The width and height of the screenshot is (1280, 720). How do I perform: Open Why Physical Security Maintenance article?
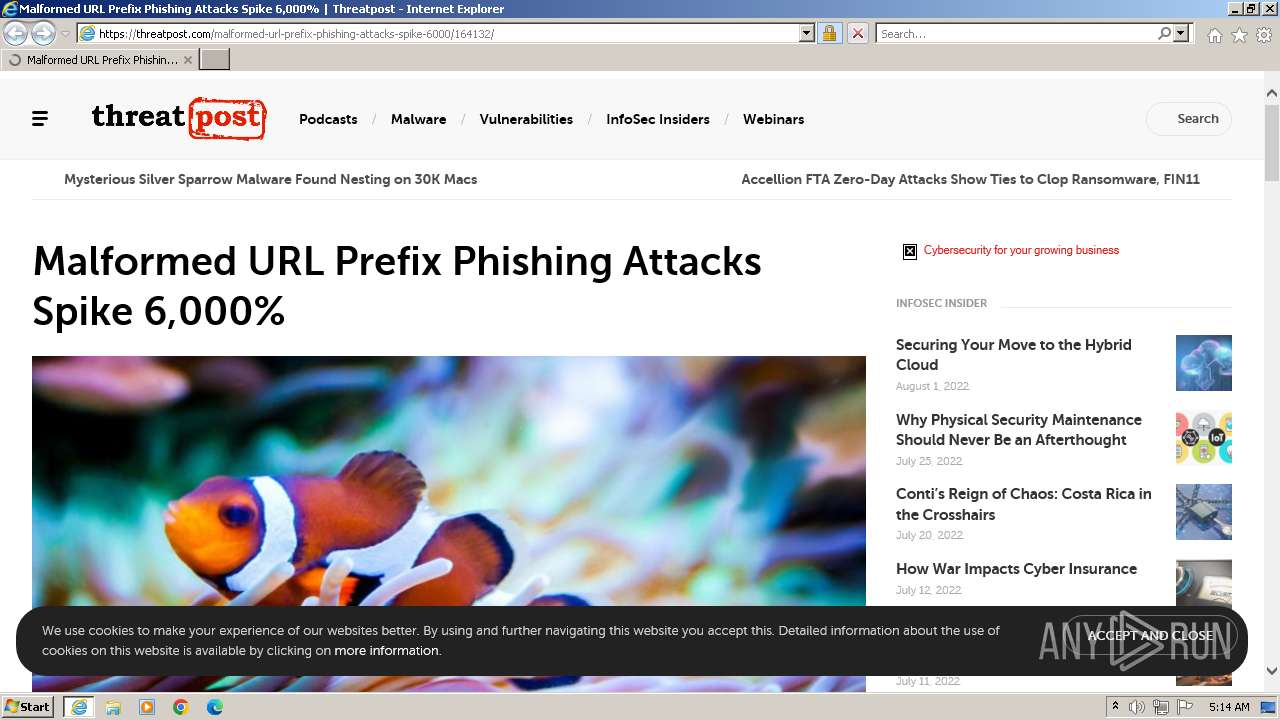click(x=1018, y=430)
